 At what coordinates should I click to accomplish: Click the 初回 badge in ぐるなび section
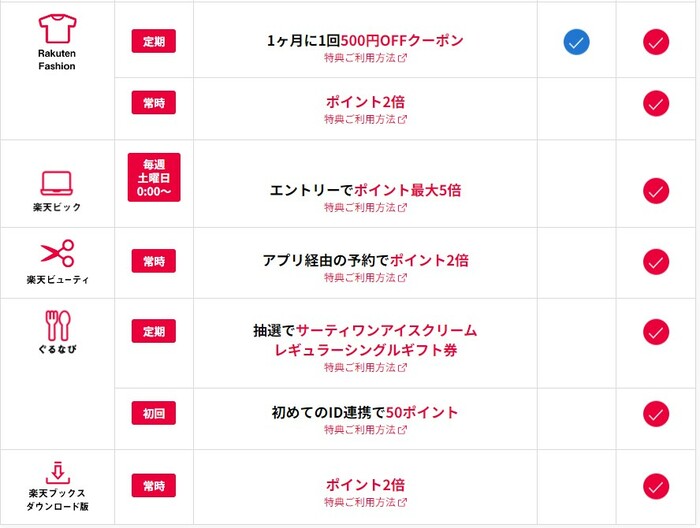click(x=154, y=412)
